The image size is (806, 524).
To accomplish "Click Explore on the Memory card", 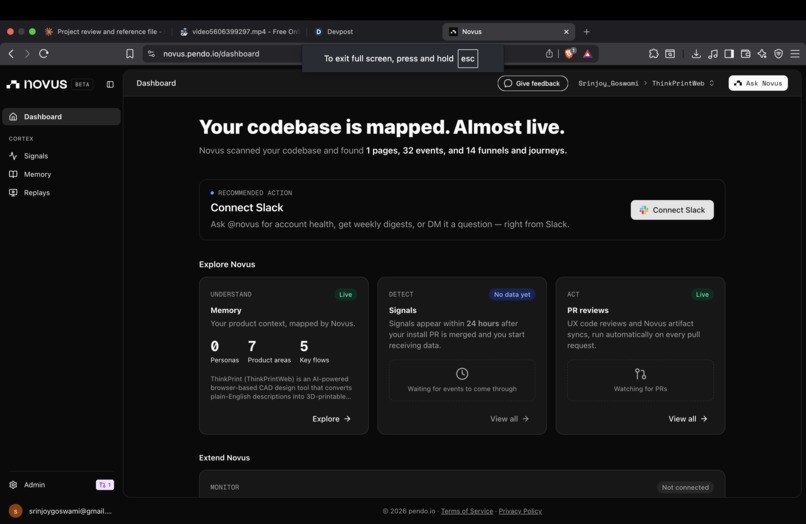I will (331, 419).
